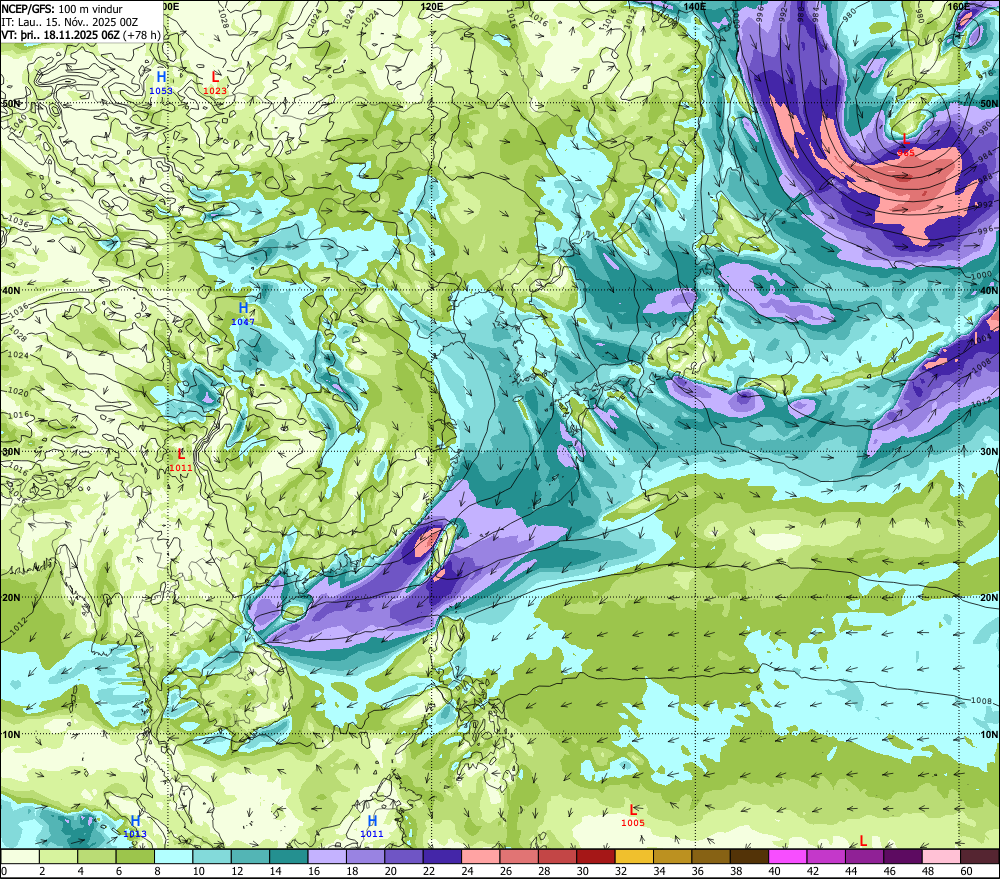
Task: Click the 140E longitude label
Action: 695,6
